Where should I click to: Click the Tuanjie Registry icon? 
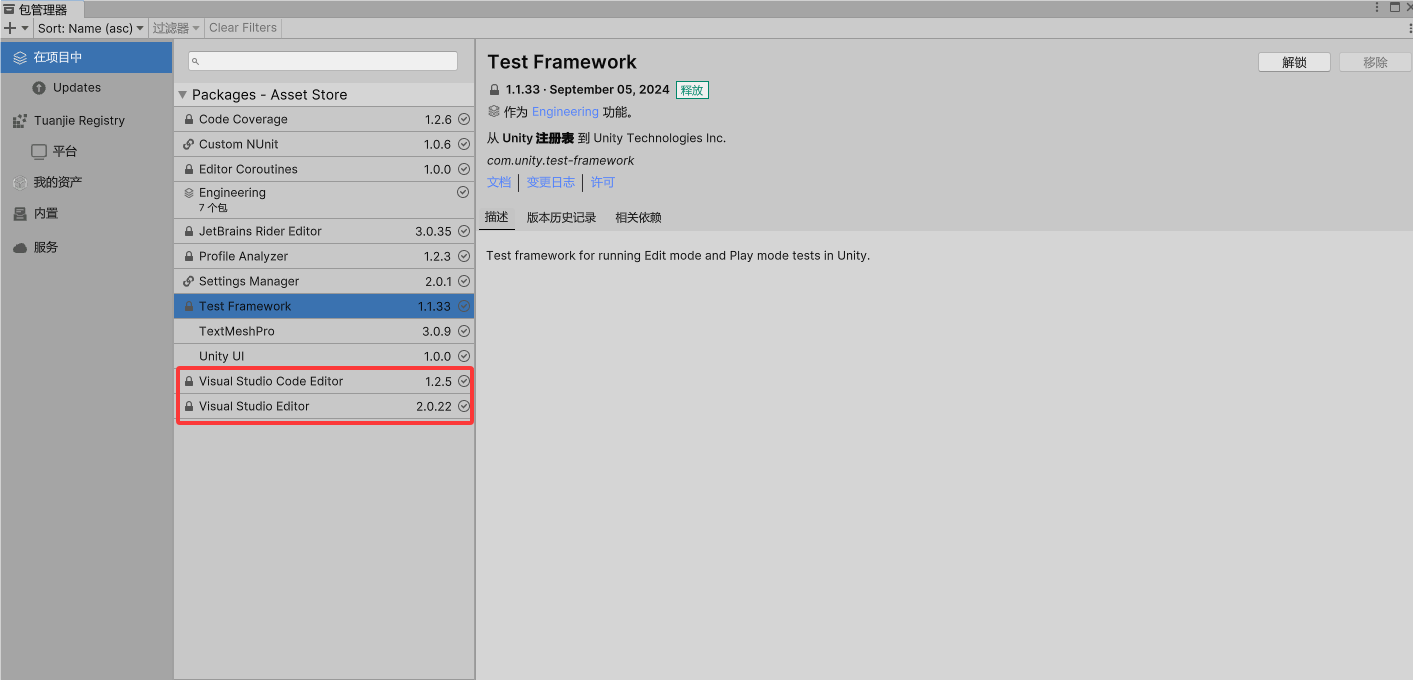19,121
